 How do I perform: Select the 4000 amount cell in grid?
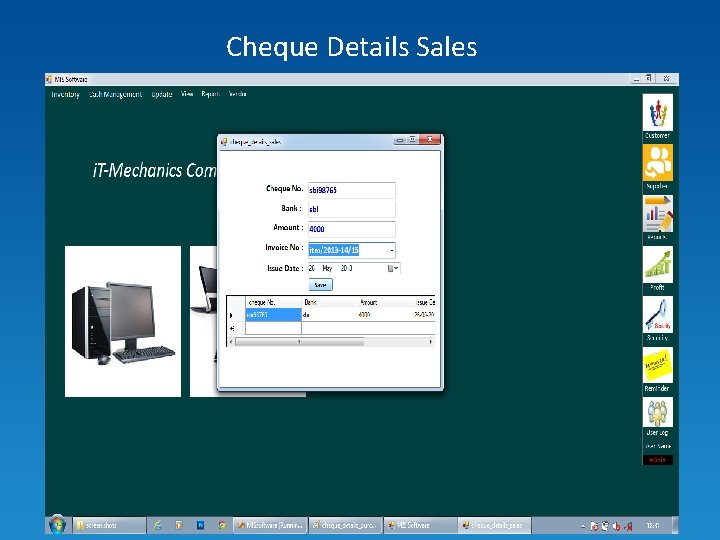pos(385,315)
